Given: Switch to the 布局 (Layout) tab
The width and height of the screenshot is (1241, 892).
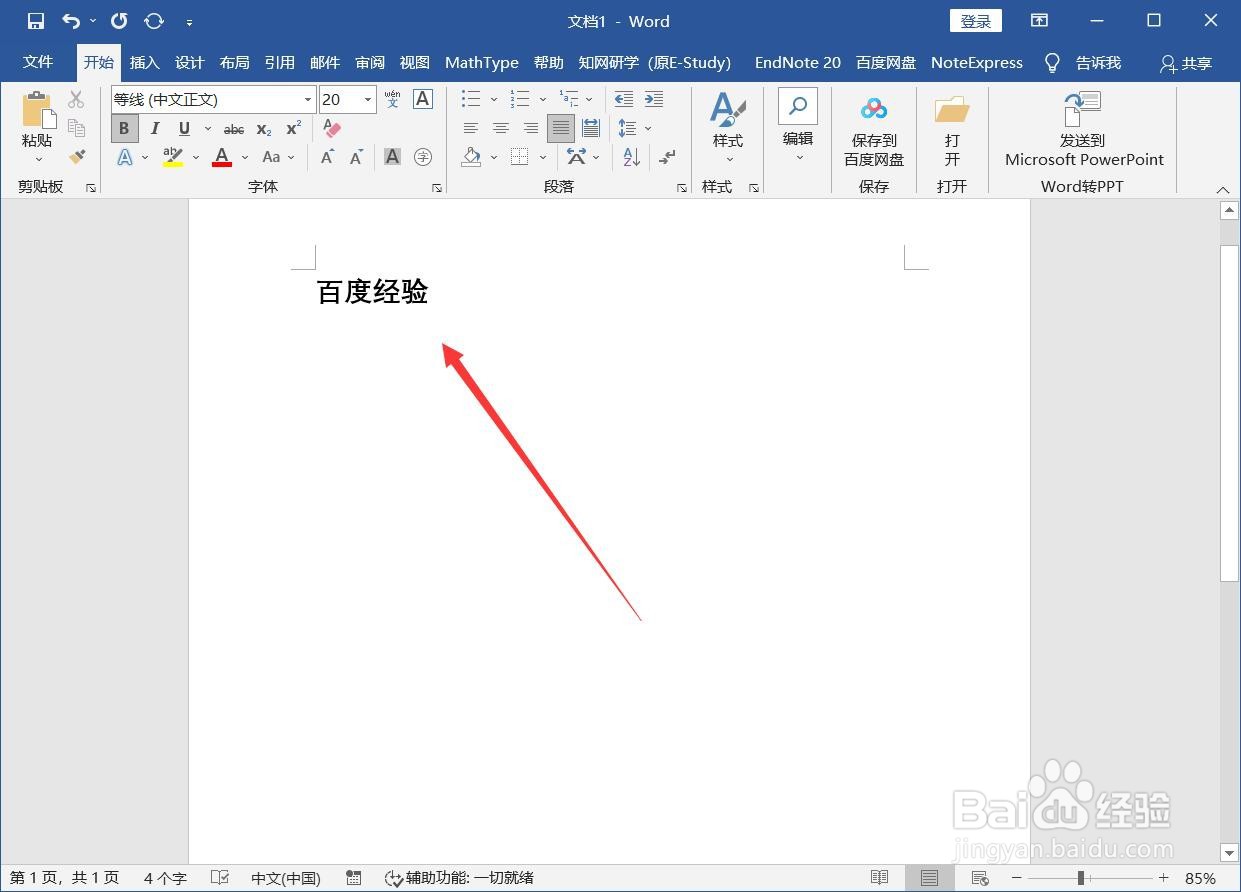Looking at the screenshot, I should pyautogui.click(x=235, y=62).
